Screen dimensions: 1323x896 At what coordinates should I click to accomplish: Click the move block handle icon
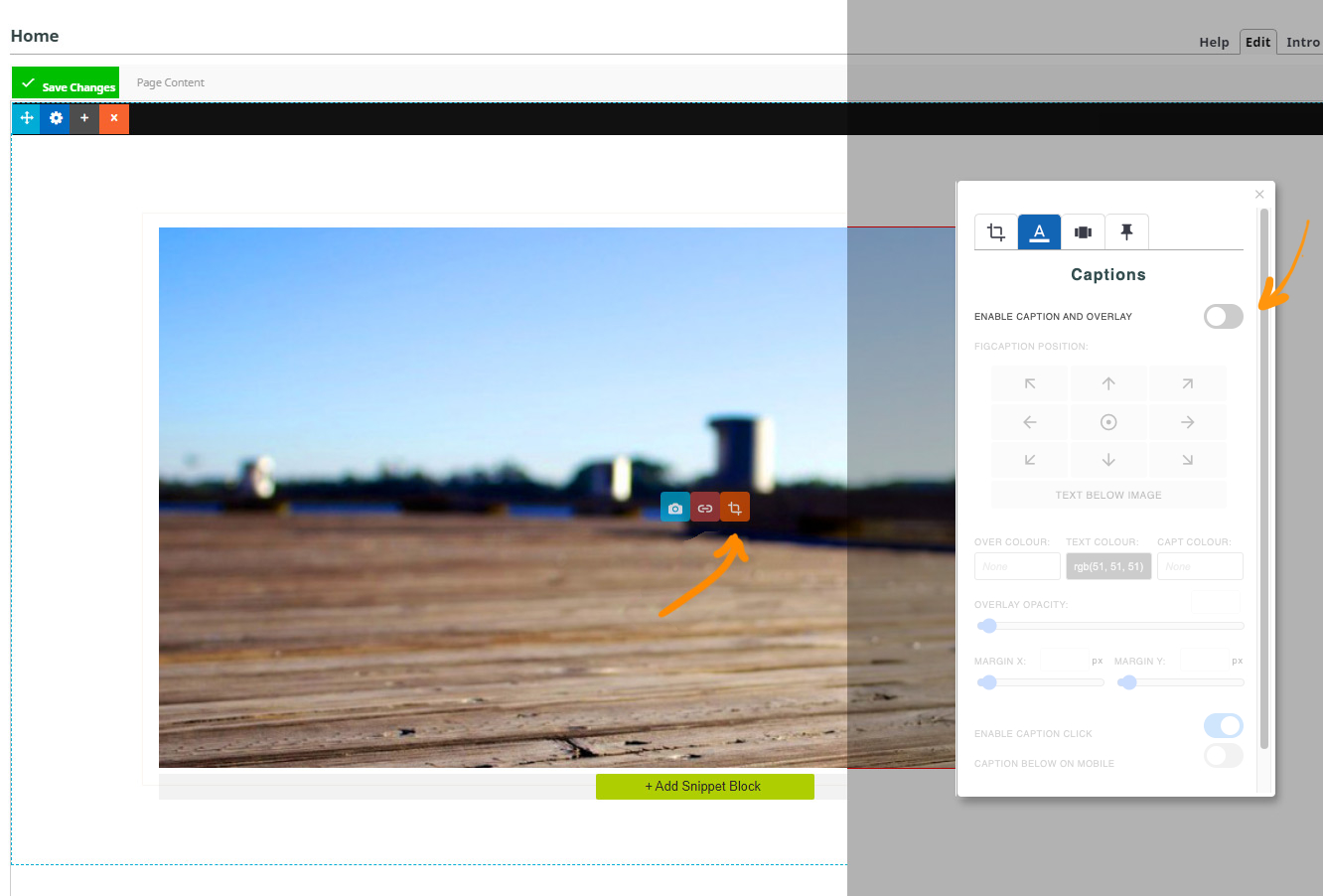[x=27, y=118]
